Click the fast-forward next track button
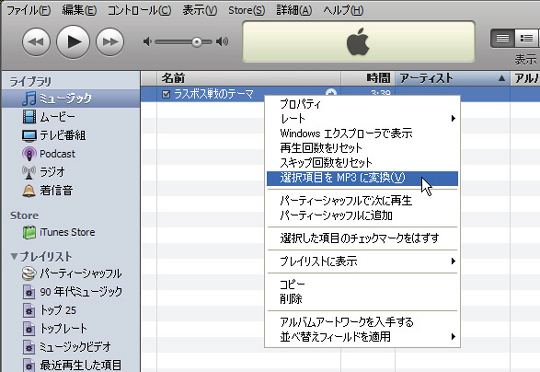Viewport: 540px width, 372px height. click(110, 42)
